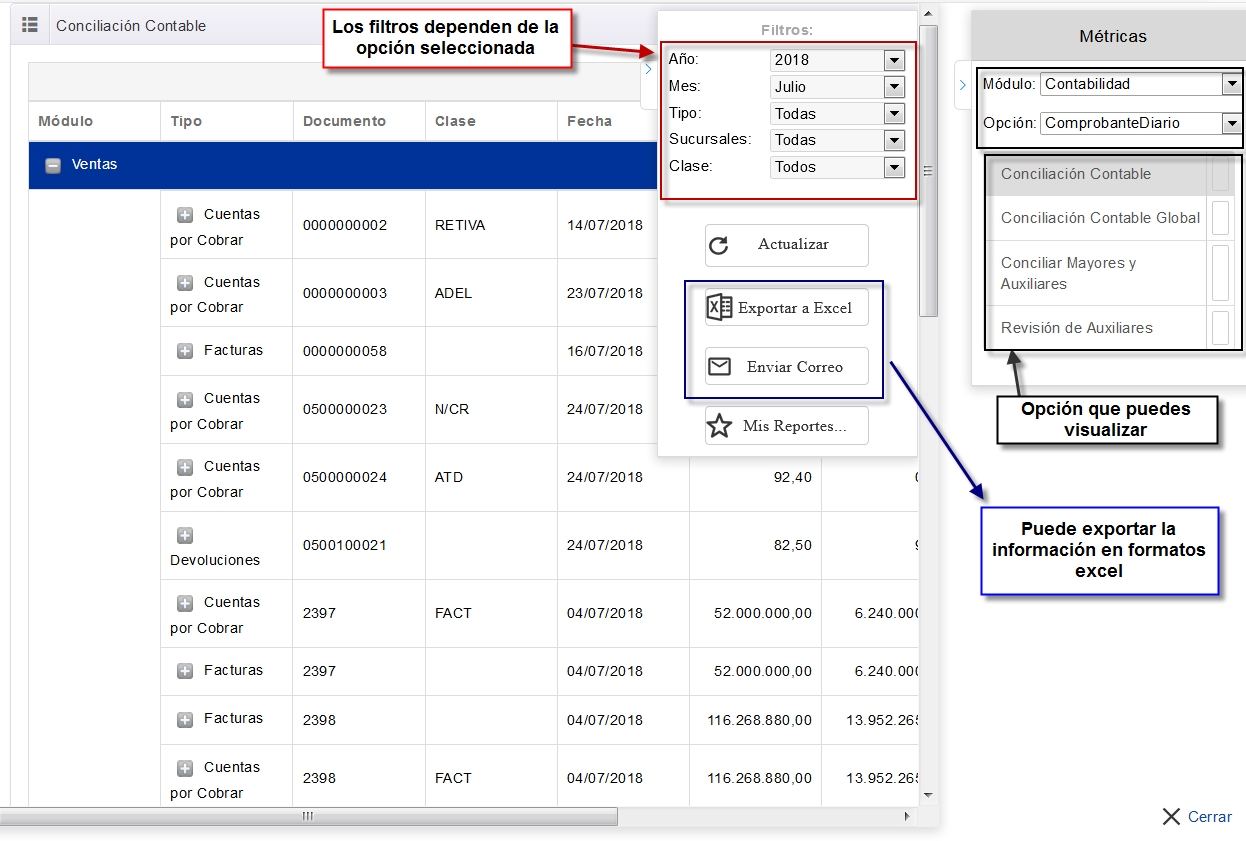Image resolution: width=1246 pixels, height=841 pixels.
Task: Click the X icon next to Cerrar
Action: pos(1171,817)
